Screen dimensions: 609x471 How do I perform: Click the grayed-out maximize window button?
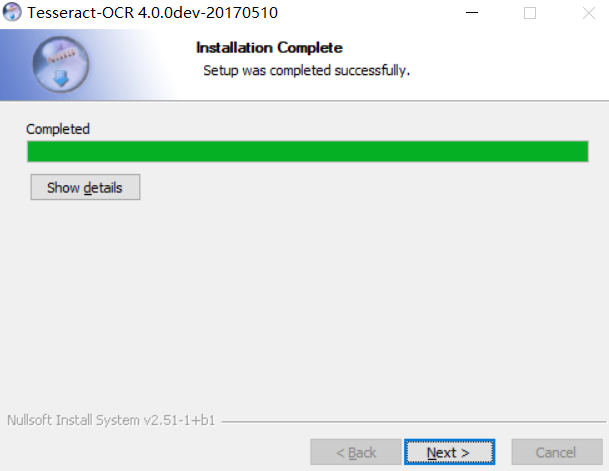[530, 13]
